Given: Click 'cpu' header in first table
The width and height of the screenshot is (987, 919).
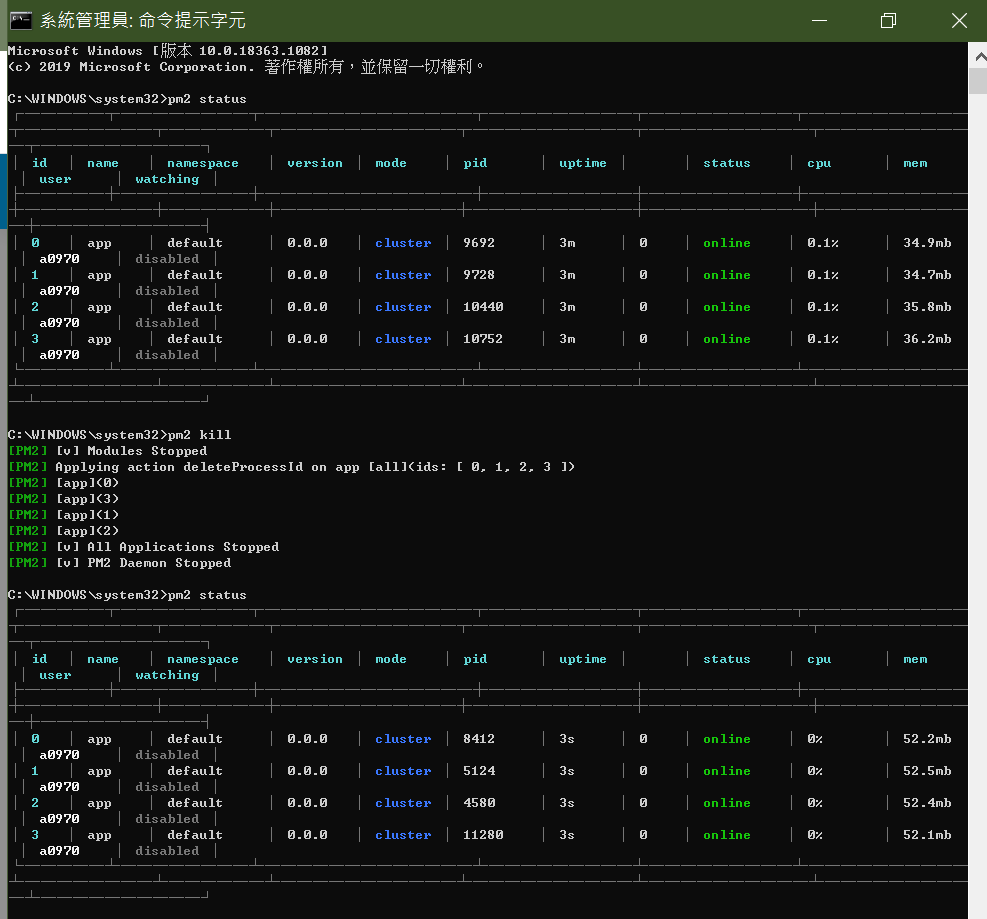Looking at the screenshot, I should pos(819,164).
